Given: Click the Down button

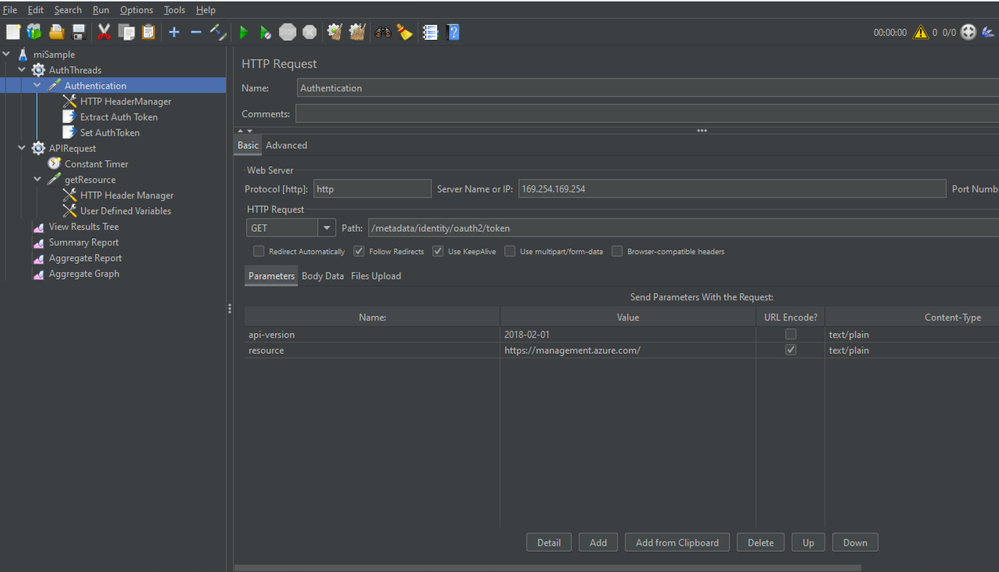Looking at the screenshot, I should coord(855,543).
